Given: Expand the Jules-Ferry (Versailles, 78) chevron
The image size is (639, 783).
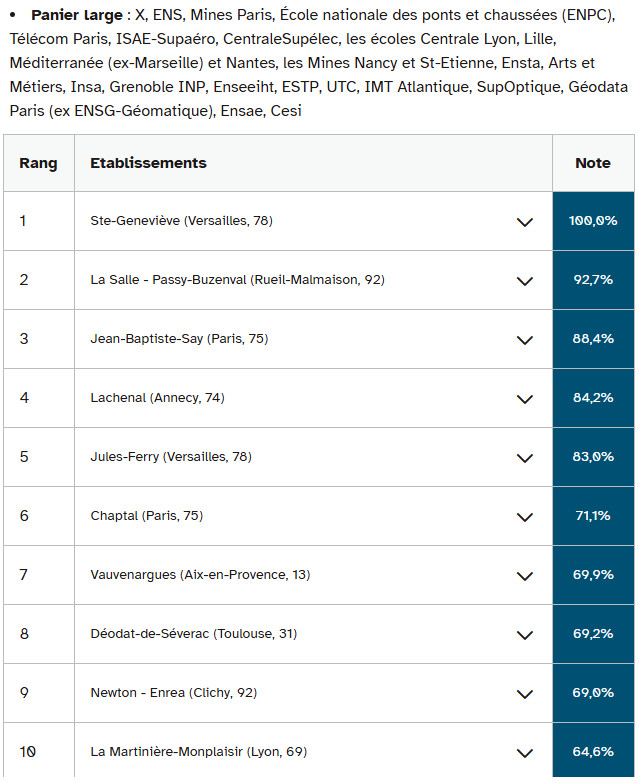Looking at the screenshot, I should [x=524, y=457].
